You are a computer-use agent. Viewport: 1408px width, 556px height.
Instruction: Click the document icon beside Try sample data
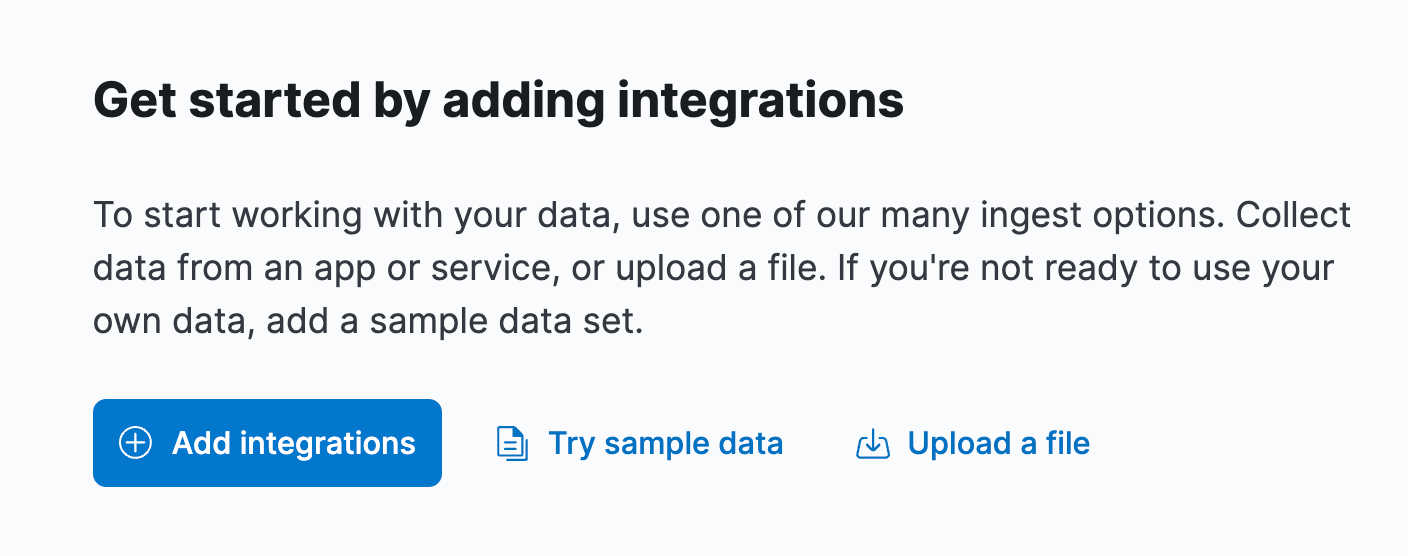(x=512, y=443)
